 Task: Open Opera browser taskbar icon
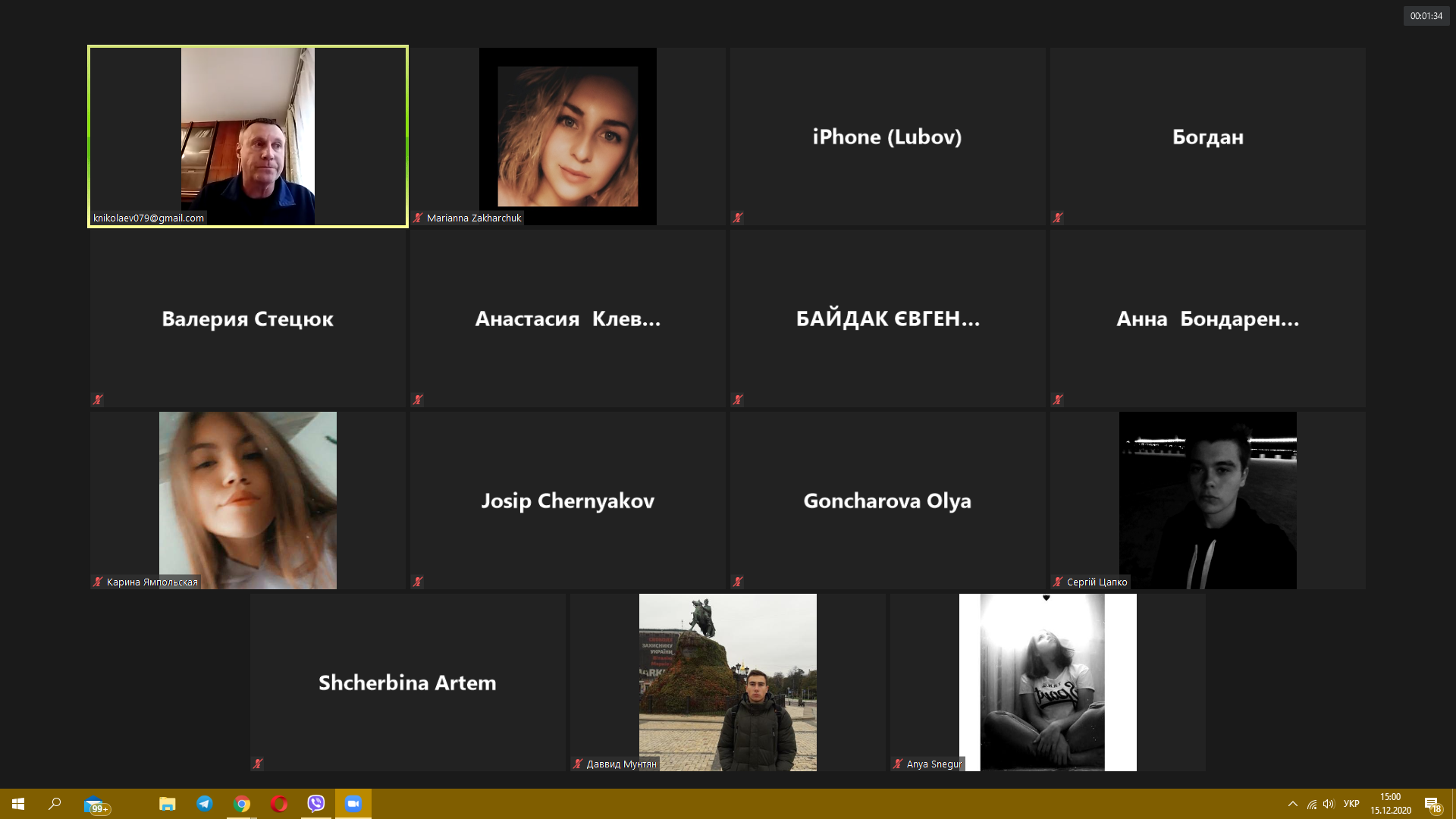pos(279,804)
